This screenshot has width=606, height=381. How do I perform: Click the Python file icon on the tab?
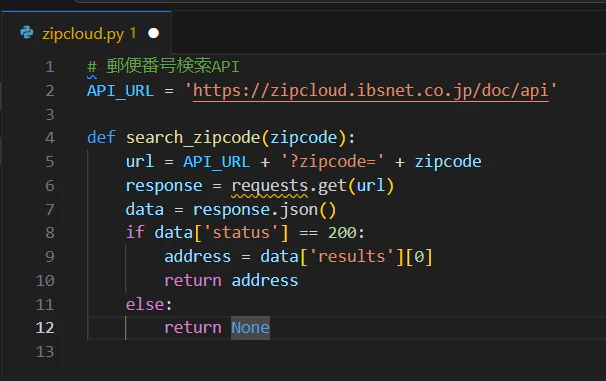tap(27, 33)
